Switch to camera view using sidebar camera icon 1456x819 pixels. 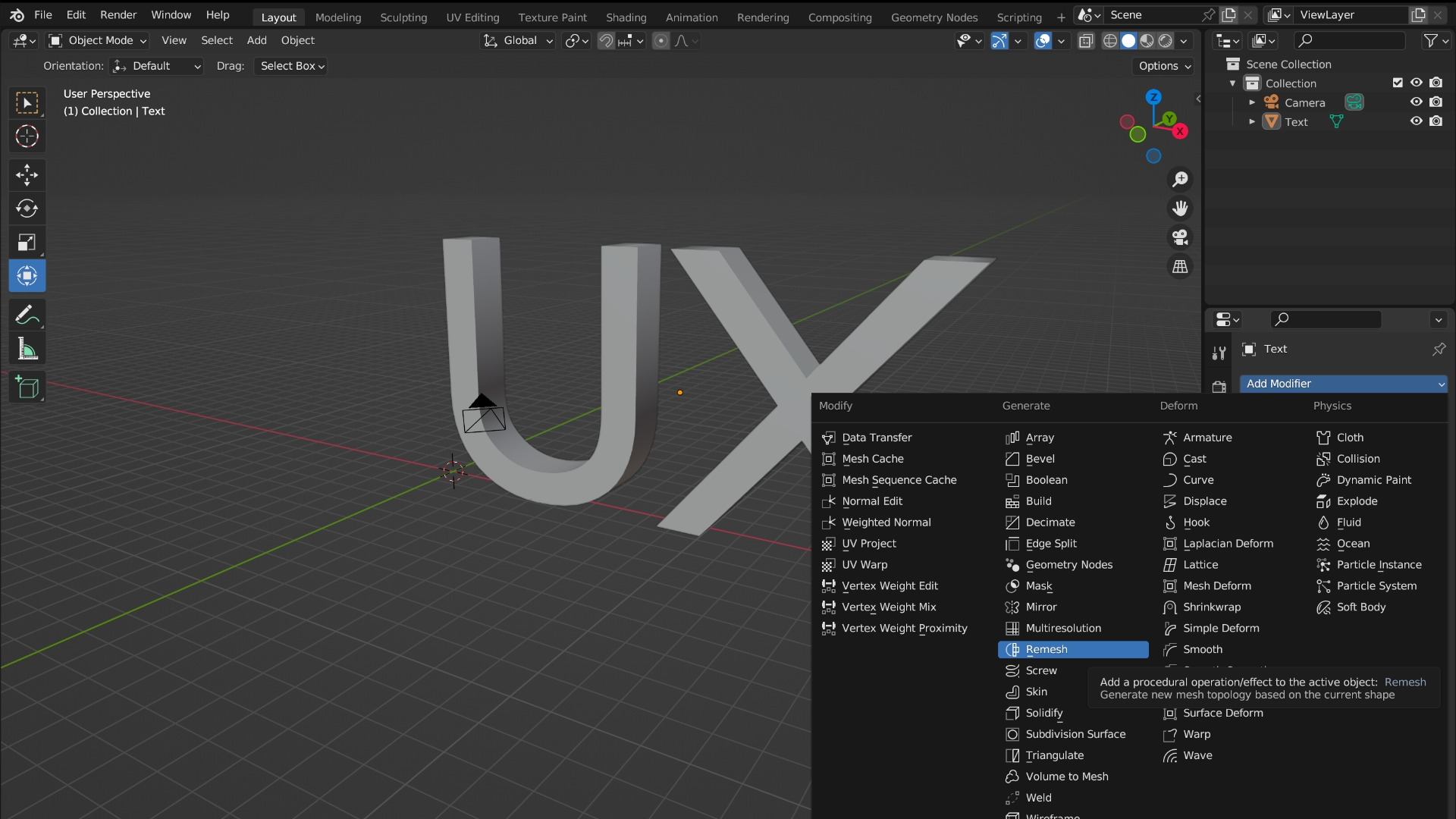pyautogui.click(x=1180, y=237)
